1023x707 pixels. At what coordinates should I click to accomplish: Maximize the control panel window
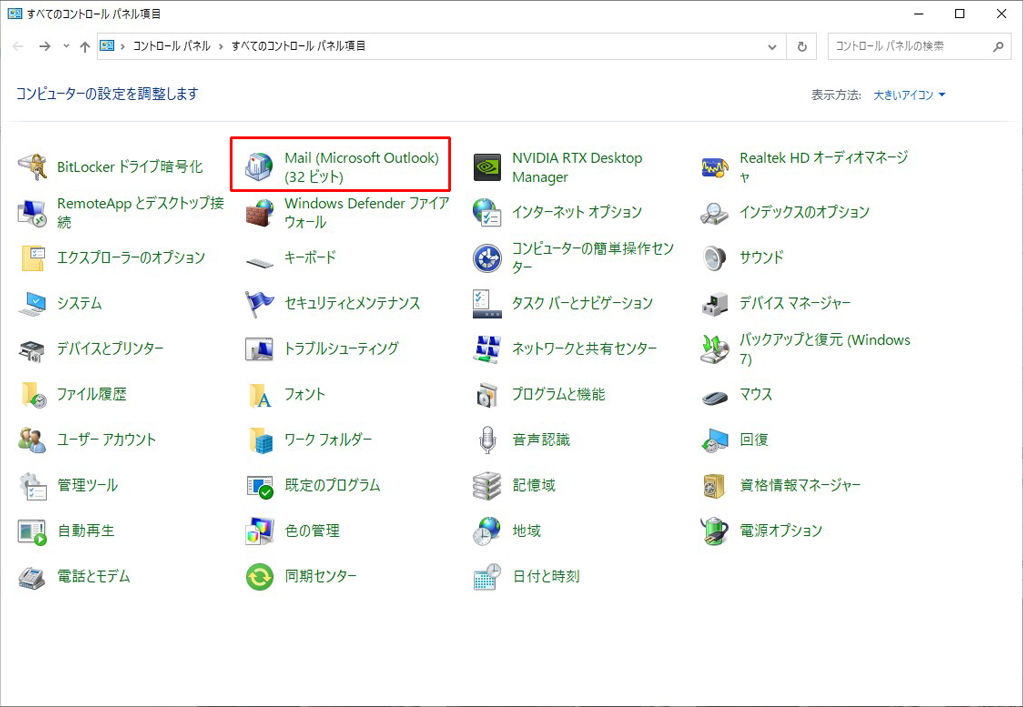pyautogui.click(x=959, y=14)
